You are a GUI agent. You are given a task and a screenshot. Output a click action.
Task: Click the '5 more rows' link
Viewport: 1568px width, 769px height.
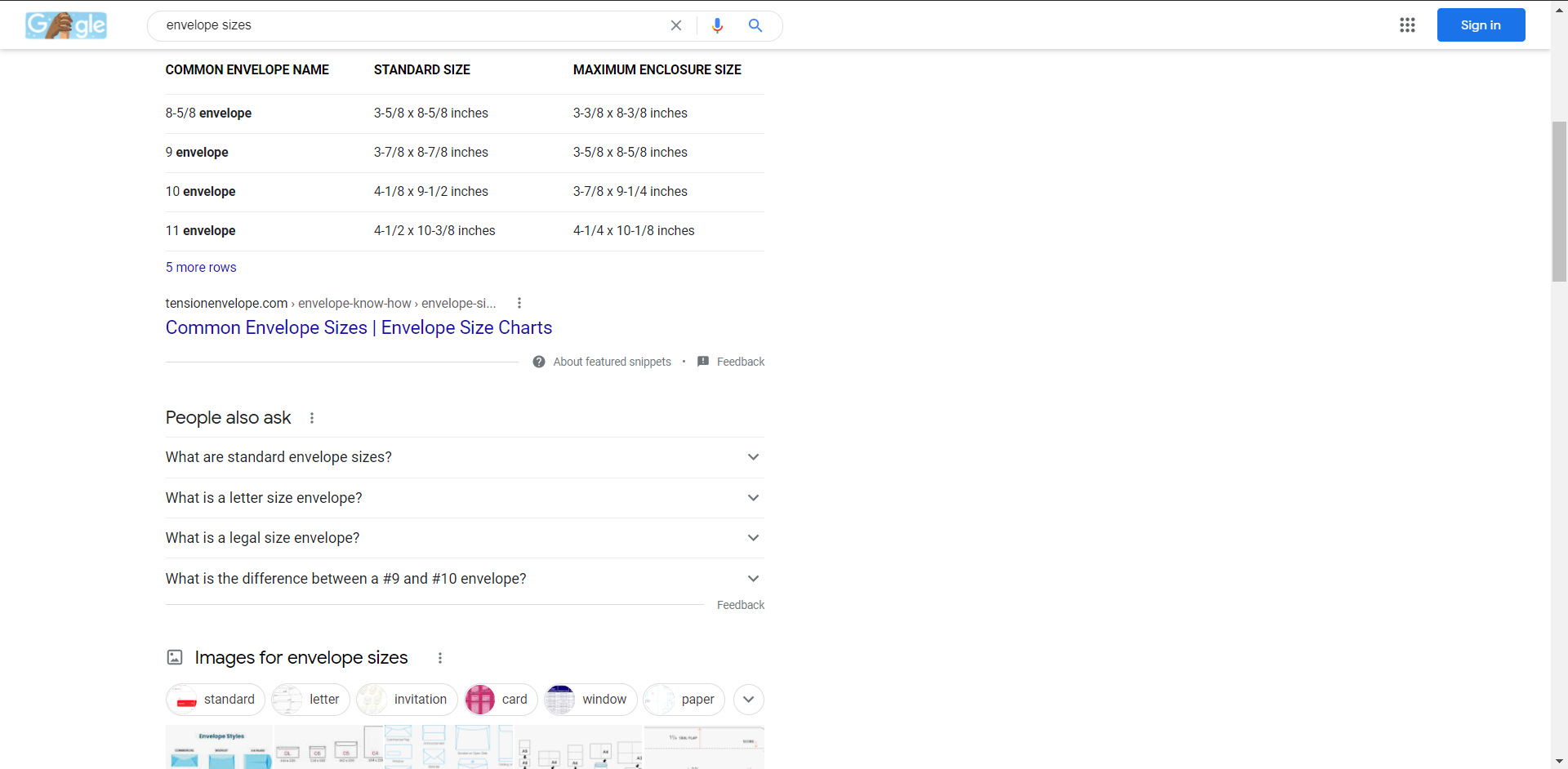pos(200,267)
